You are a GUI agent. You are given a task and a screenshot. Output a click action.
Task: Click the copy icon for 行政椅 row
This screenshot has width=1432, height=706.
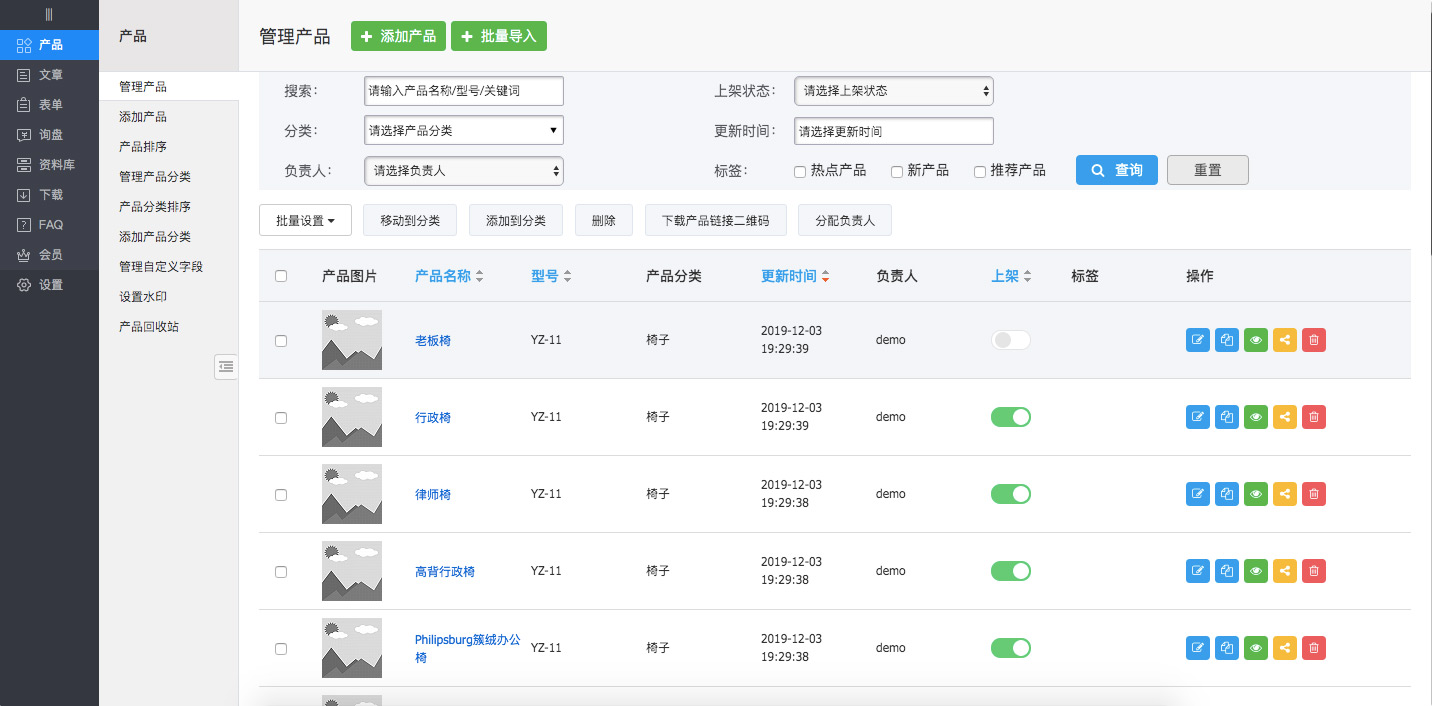(x=1227, y=417)
